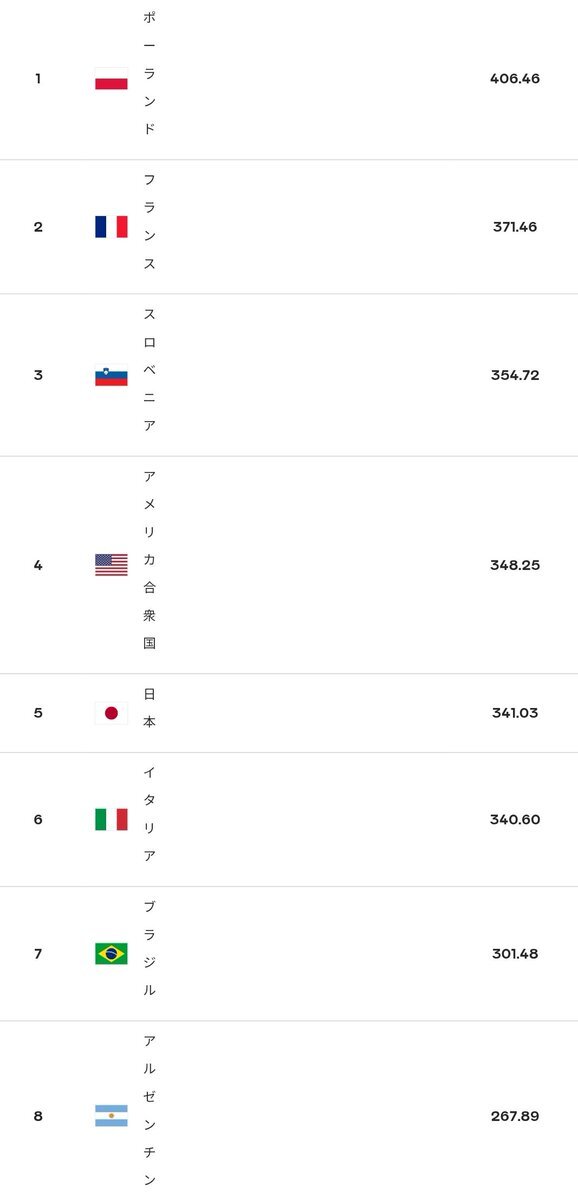
Task: Click the Brazil flag icon
Action: (111, 953)
